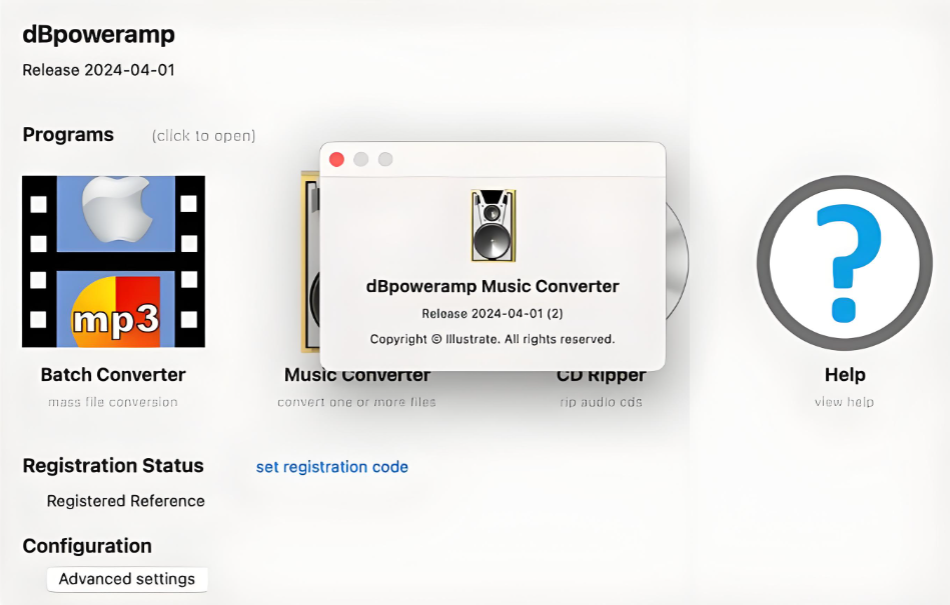The image size is (950, 605).
Task: Open the Help question mark icon
Action: pyautogui.click(x=845, y=263)
